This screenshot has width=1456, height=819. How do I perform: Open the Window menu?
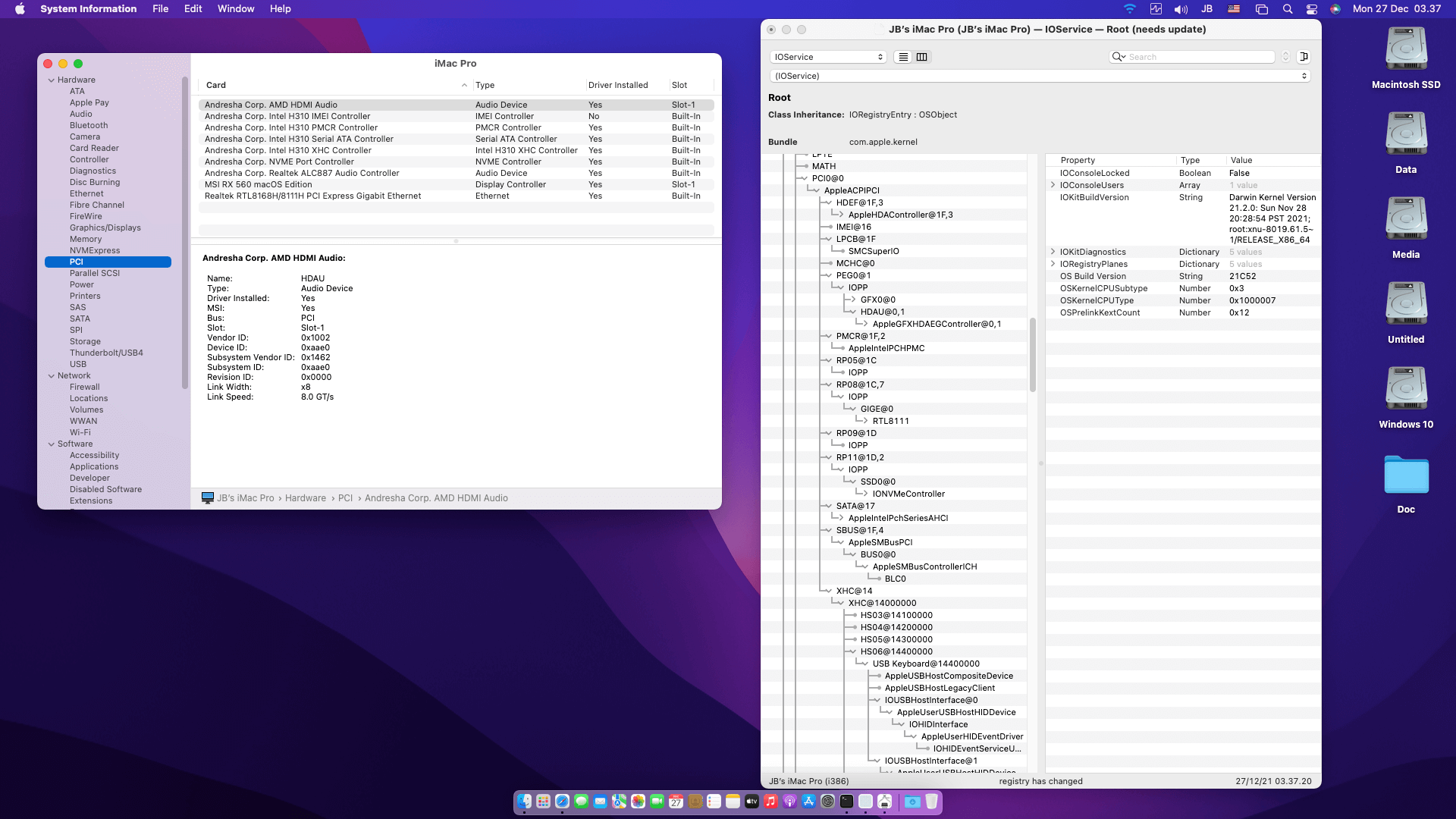click(x=236, y=9)
